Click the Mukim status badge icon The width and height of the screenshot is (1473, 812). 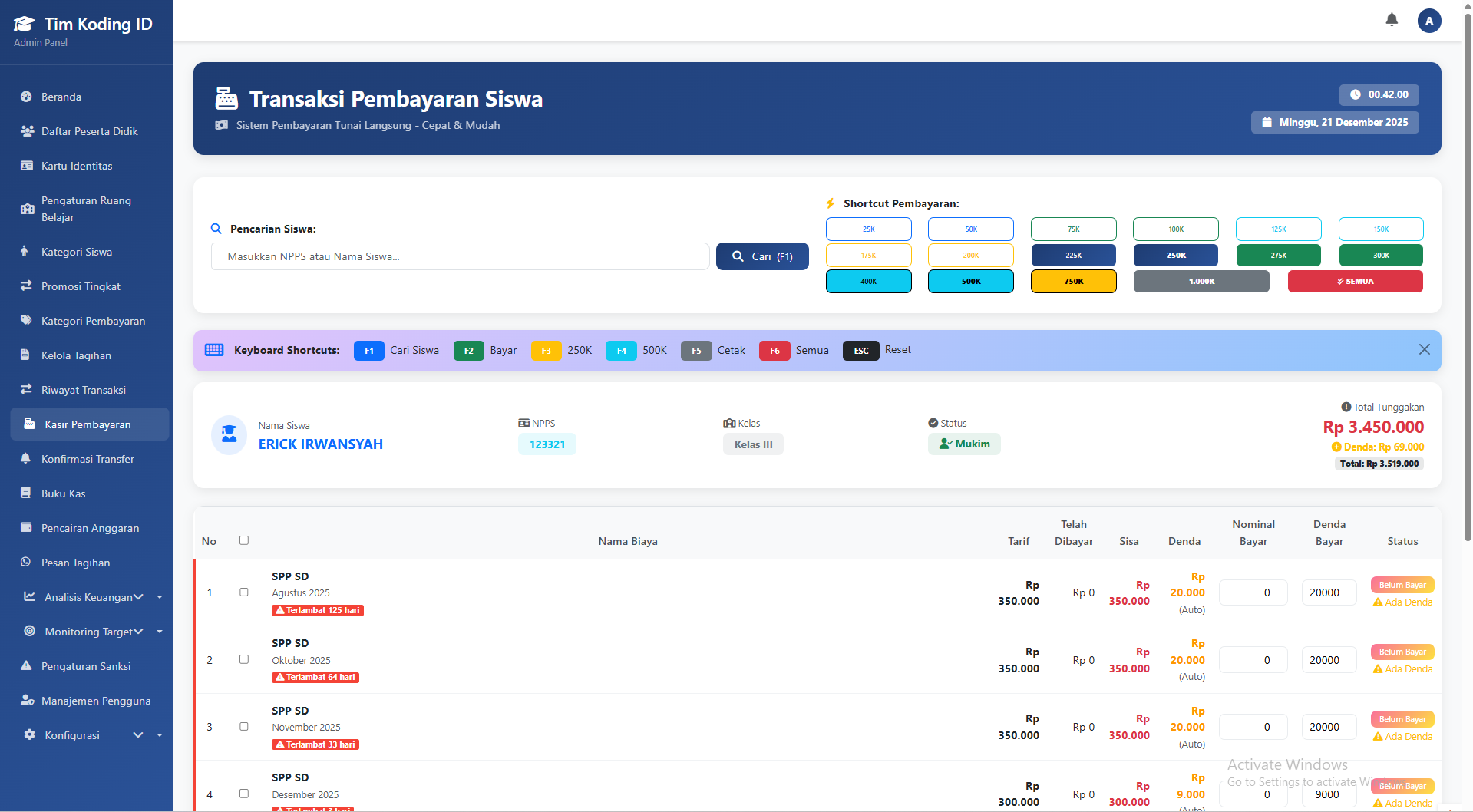pos(945,444)
